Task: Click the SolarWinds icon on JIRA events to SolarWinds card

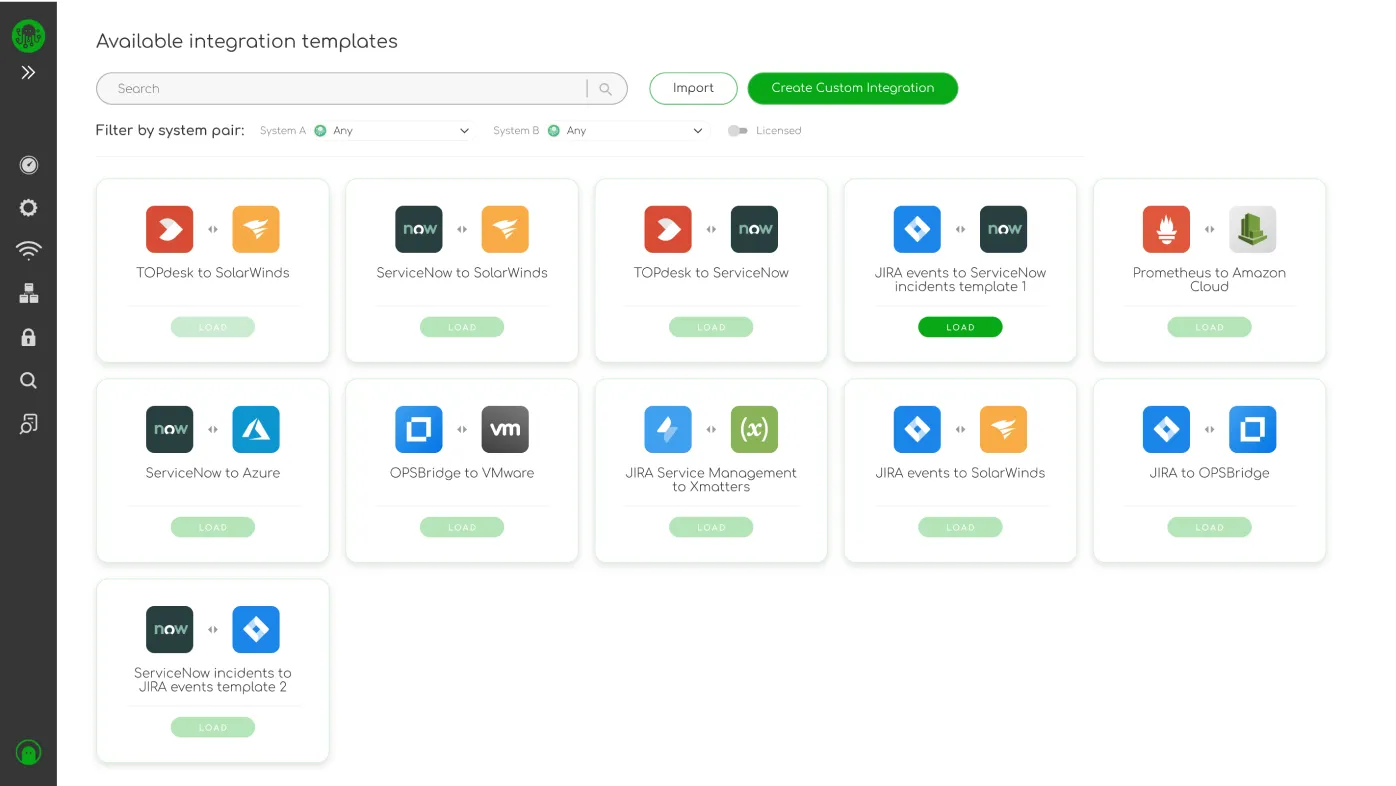Action: [1003, 429]
